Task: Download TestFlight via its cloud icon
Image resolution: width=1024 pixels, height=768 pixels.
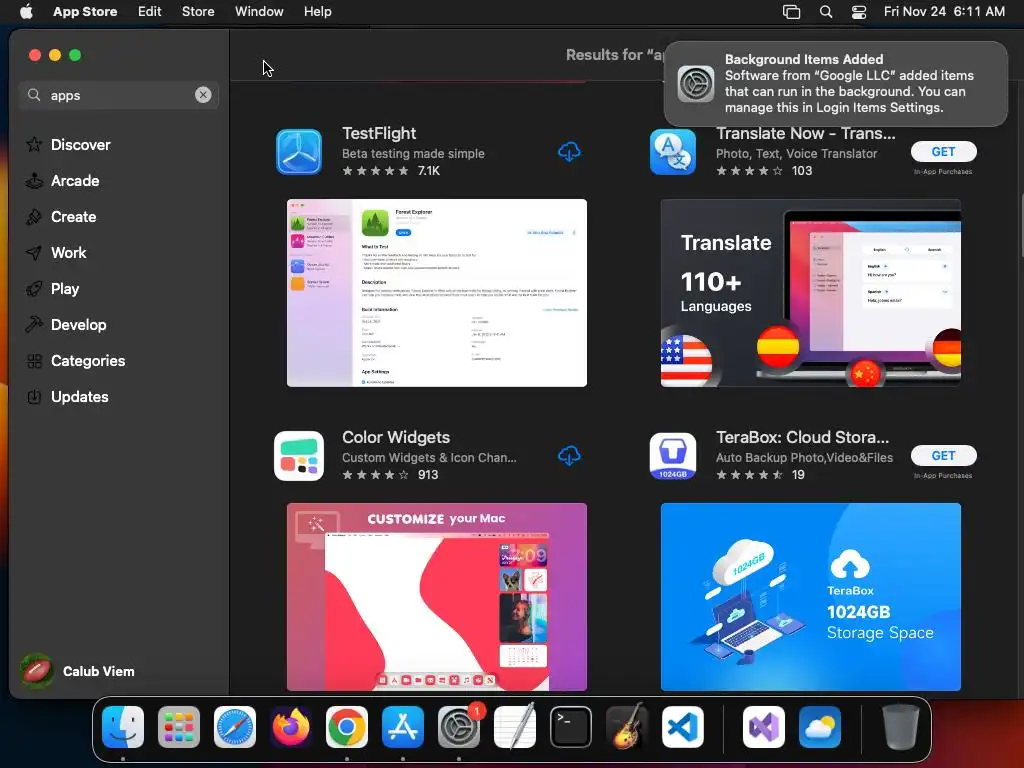Action: pos(569,152)
